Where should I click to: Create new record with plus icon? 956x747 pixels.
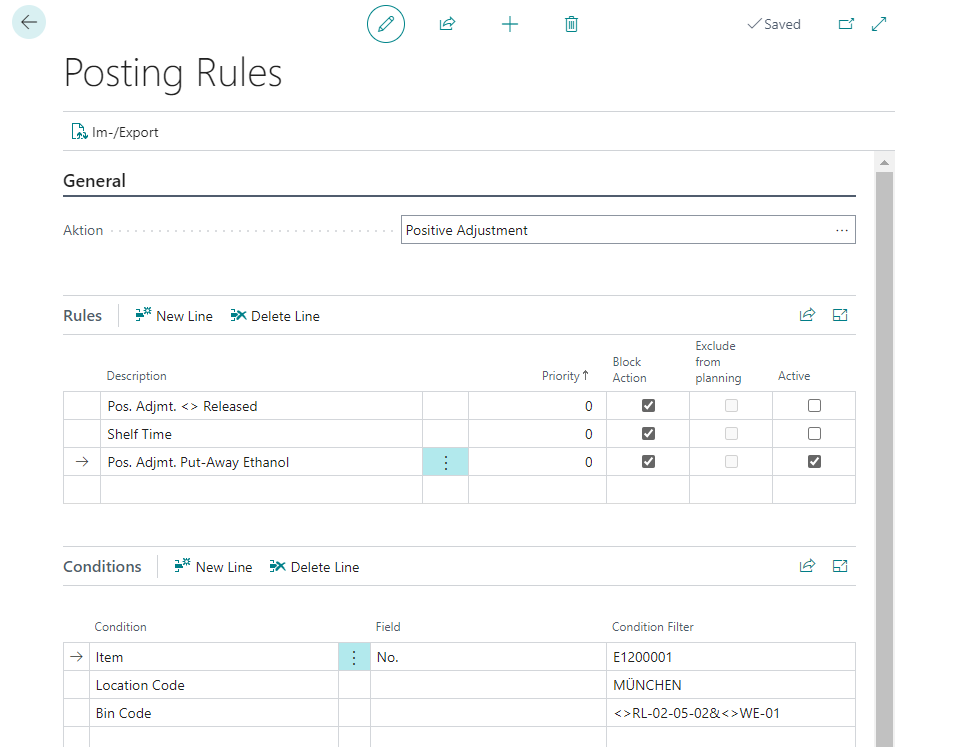pyautogui.click(x=510, y=24)
